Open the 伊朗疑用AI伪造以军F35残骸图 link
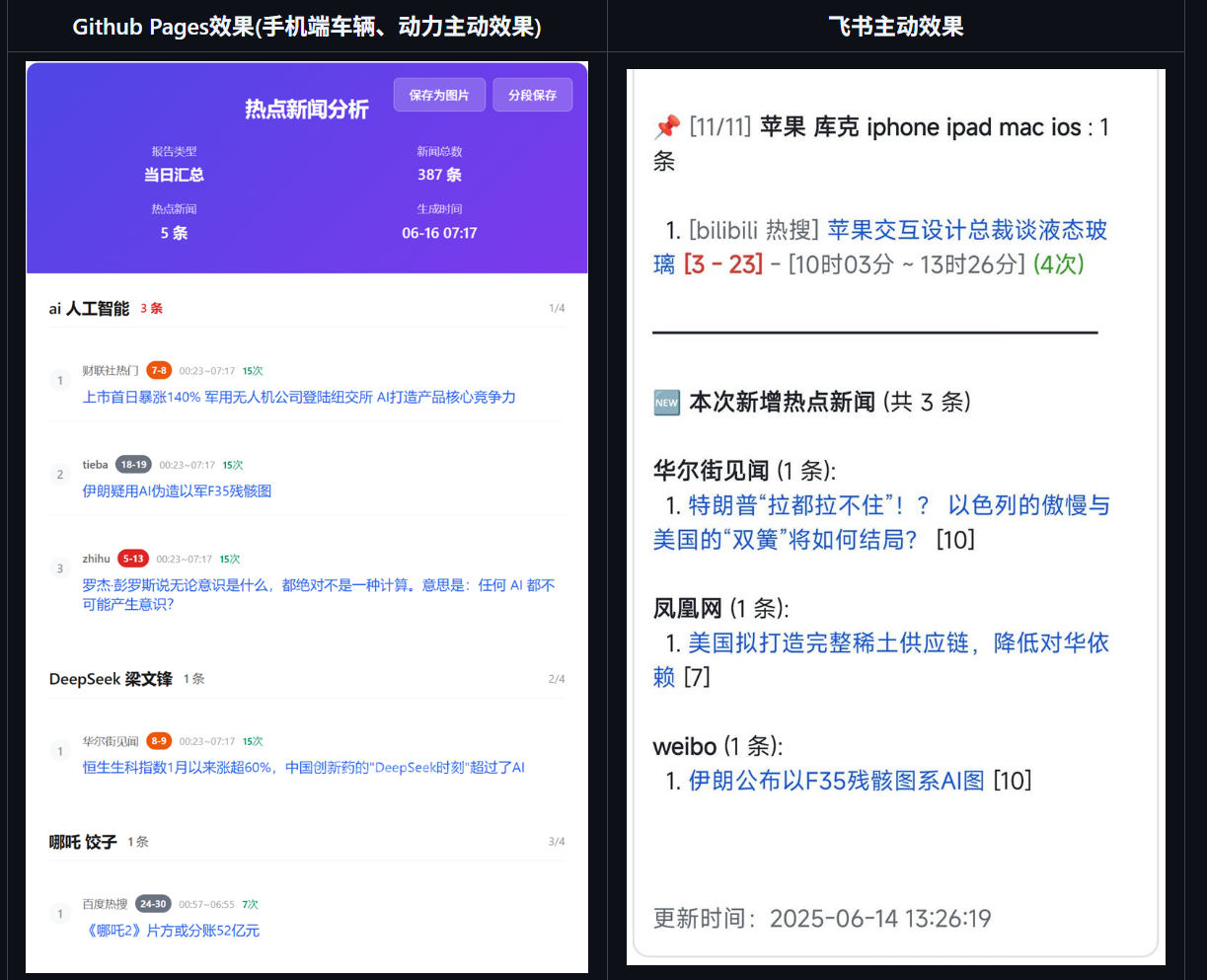Screen dimensions: 1207x980 [x=177, y=490]
